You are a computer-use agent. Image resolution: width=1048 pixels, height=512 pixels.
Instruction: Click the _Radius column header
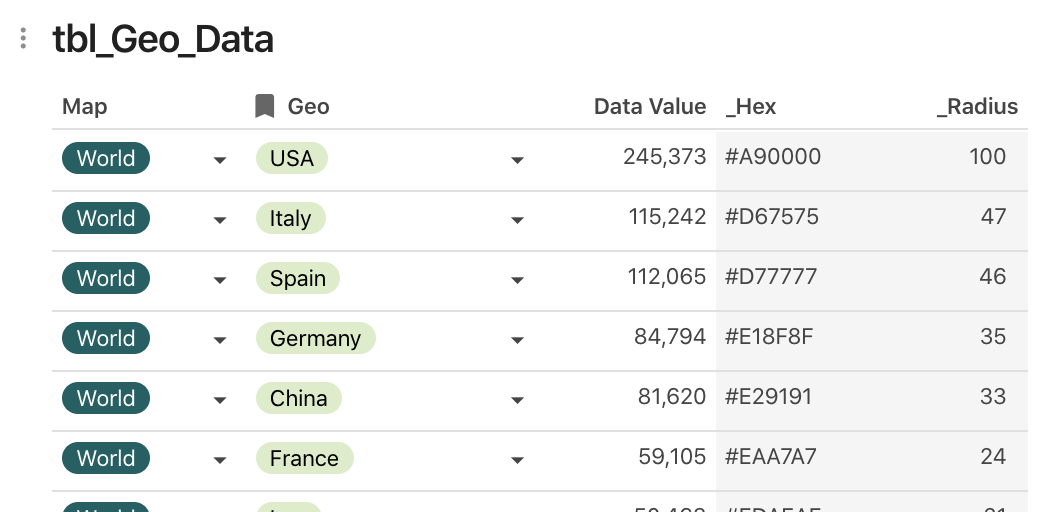(x=977, y=106)
